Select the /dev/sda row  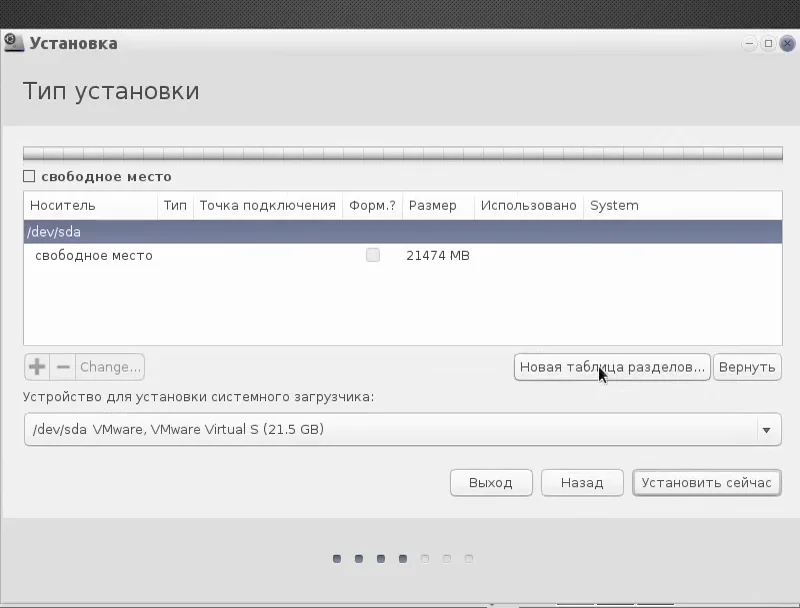click(403, 232)
